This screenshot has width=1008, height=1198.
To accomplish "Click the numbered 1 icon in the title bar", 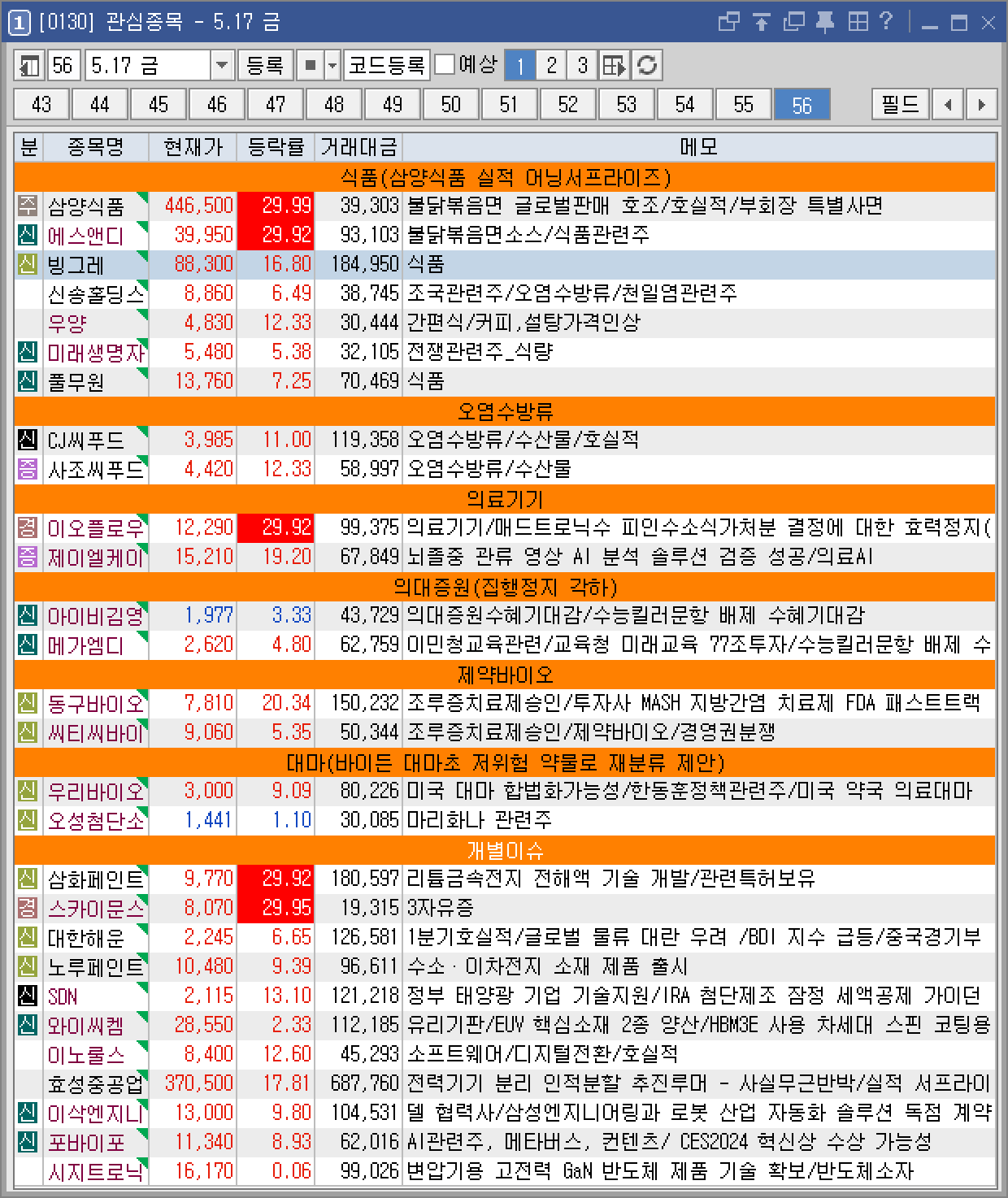I will tap(19, 22).
